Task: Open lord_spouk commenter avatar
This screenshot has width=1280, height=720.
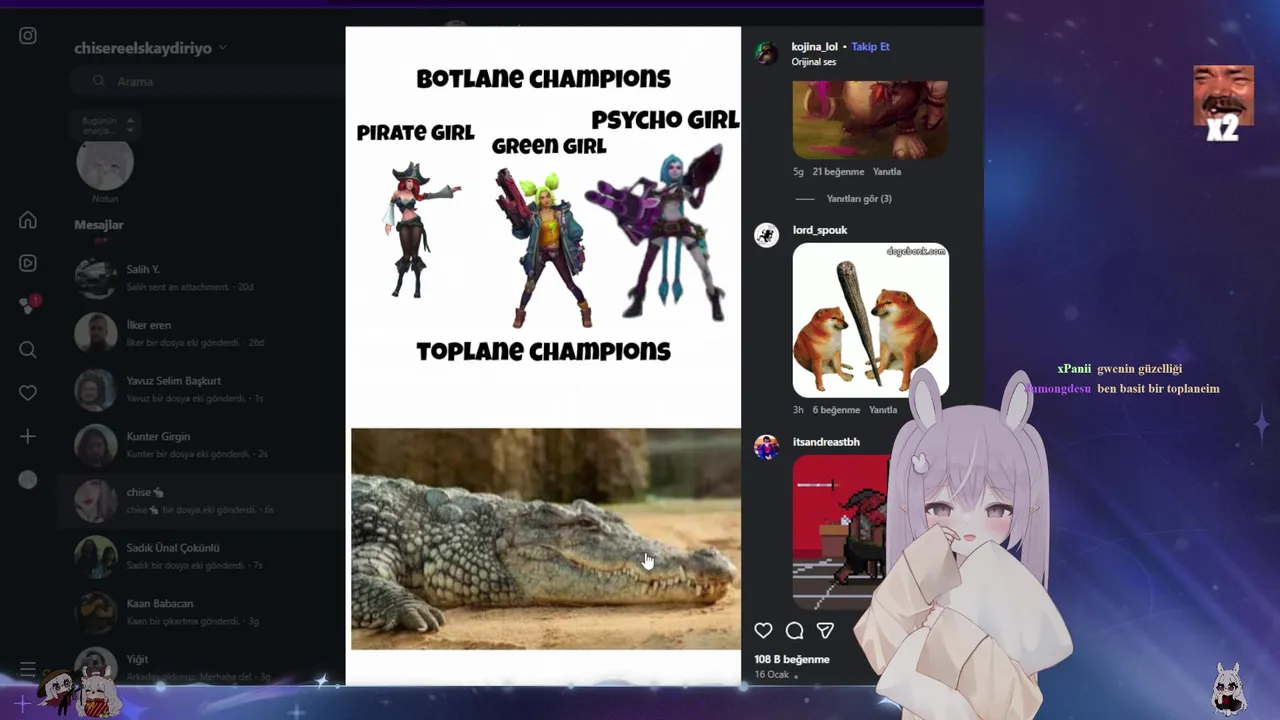Action: tap(767, 235)
